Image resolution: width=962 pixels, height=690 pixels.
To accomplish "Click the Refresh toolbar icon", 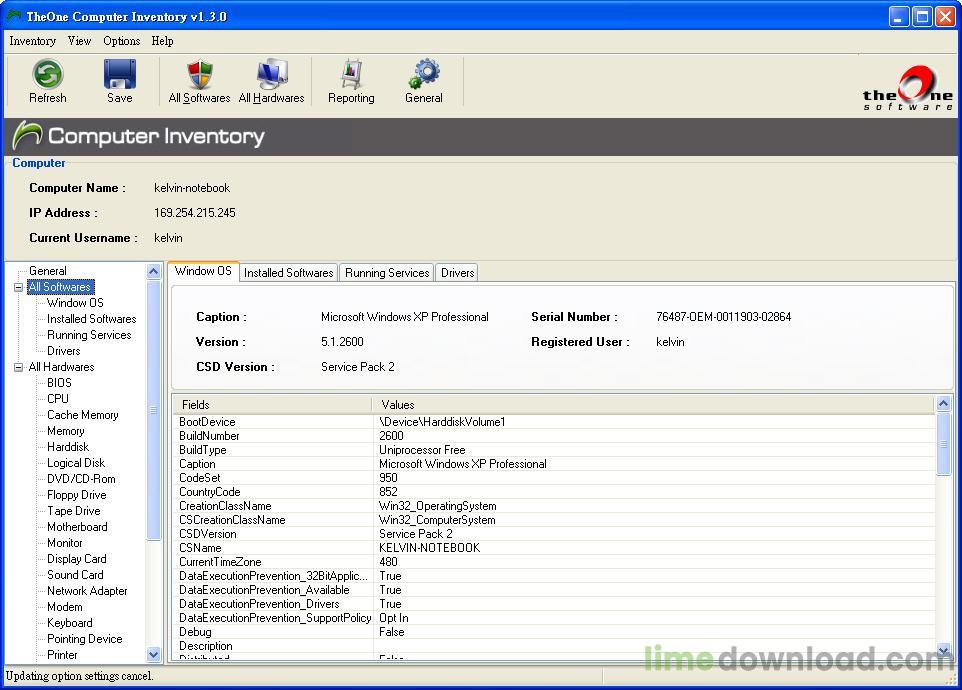I will [47, 75].
